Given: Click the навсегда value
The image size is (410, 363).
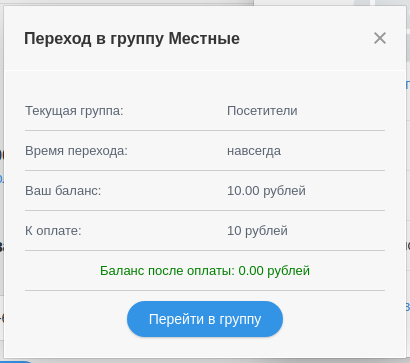Looking at the screenshot, I should [254, 151].
